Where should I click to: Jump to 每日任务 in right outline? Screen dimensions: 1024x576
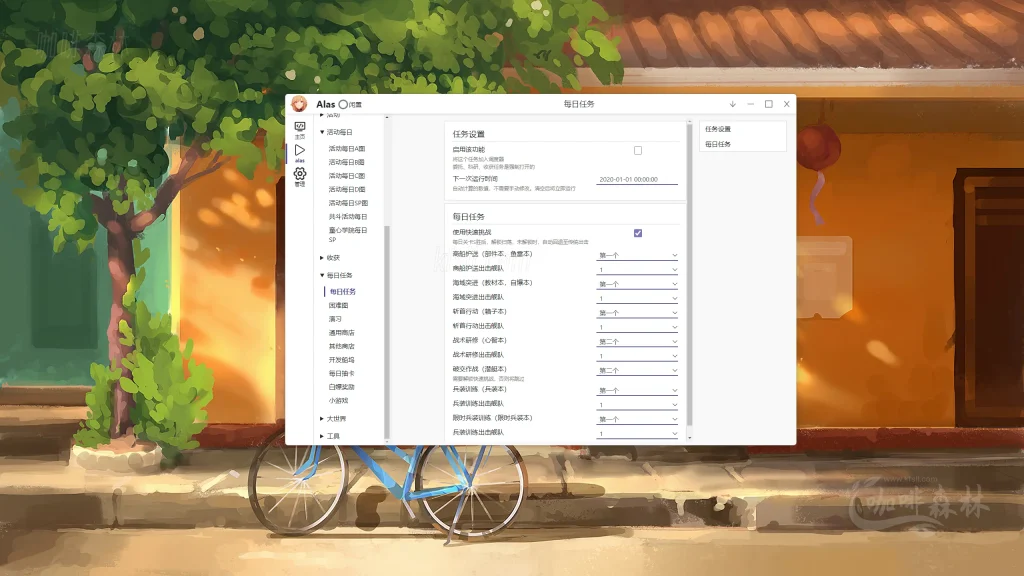[x=718, y=144]
